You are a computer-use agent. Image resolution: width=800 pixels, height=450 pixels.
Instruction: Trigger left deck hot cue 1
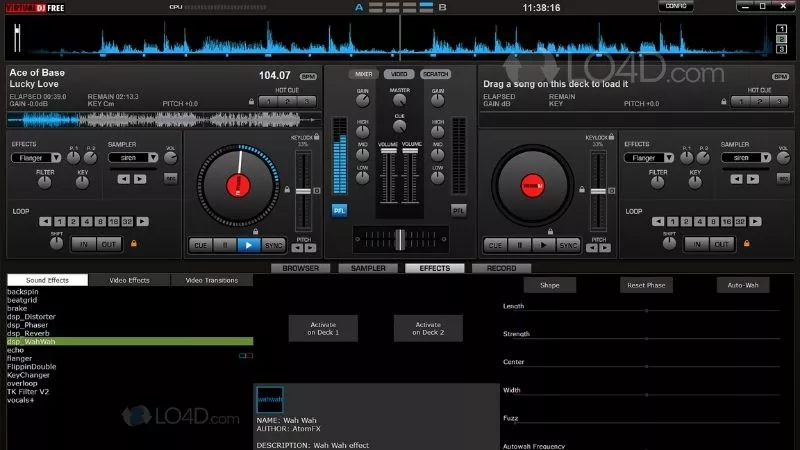pos(268,102)
